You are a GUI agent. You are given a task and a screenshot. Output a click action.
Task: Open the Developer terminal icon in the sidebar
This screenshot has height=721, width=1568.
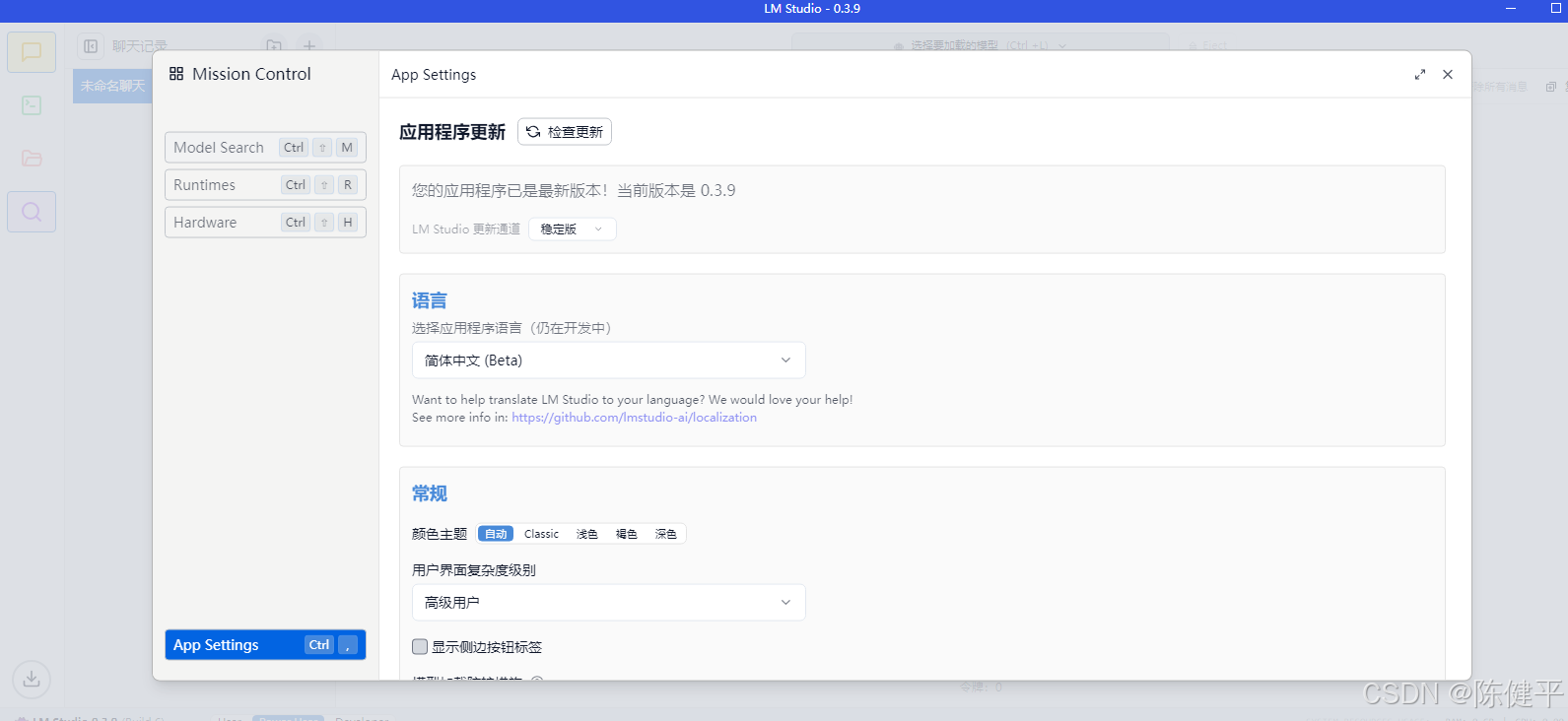(x=32, y=105)
